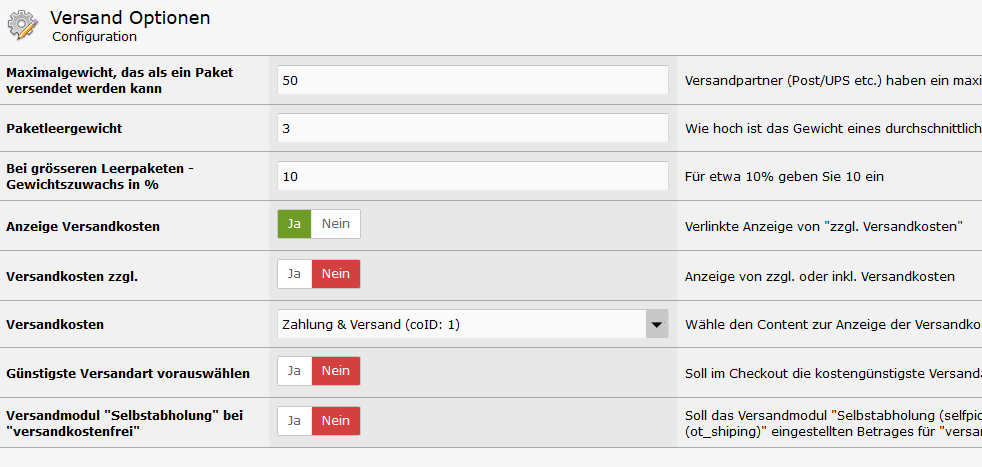
Task: Select Nein for Günstigste Versandart vorauswählen
Action: click(336, 371)
